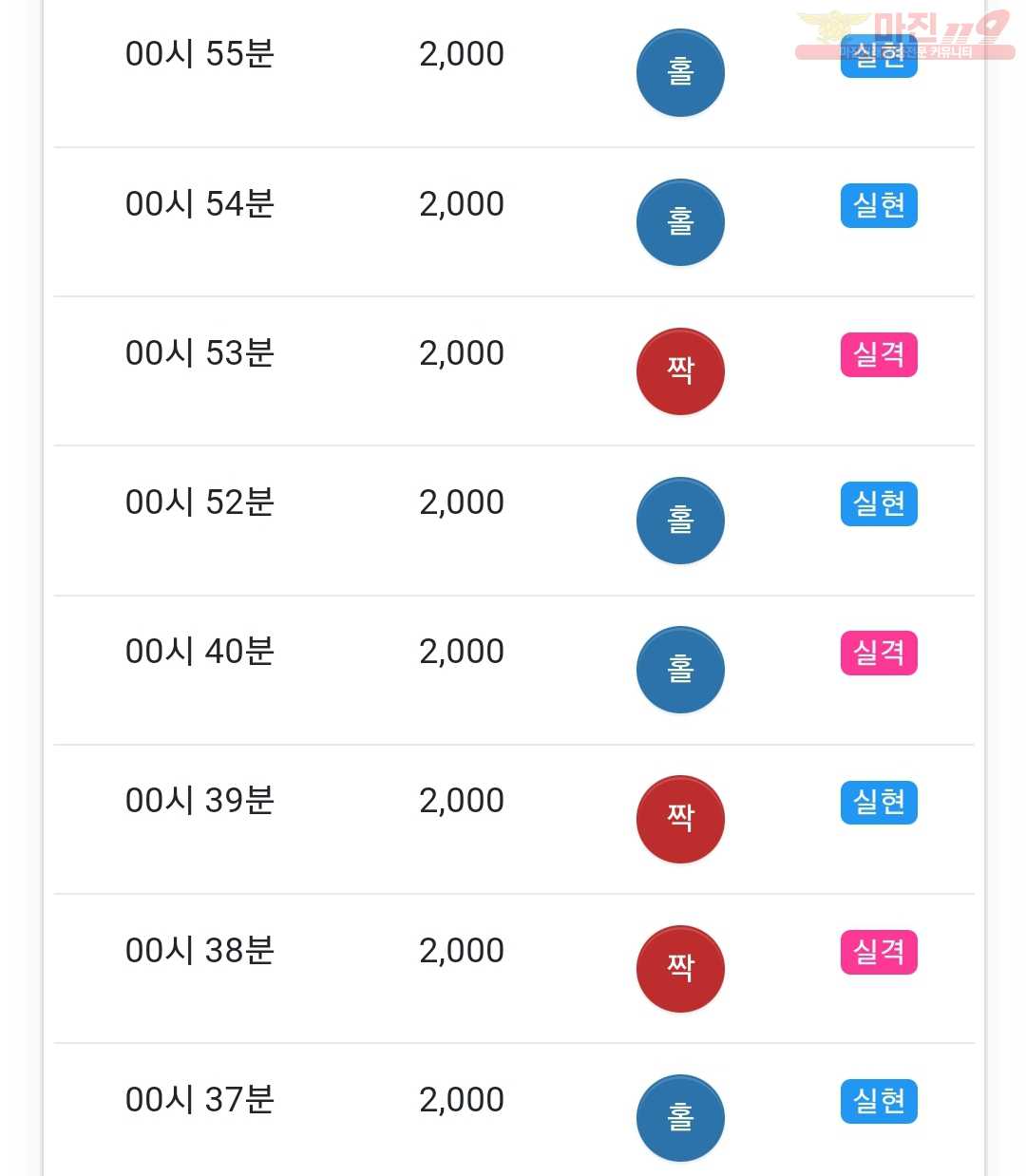This screenshot has width=1026, height=1176.
Task: Tap the pink 실격 badge in 00시 38분 row
Action: pos(879,952)
